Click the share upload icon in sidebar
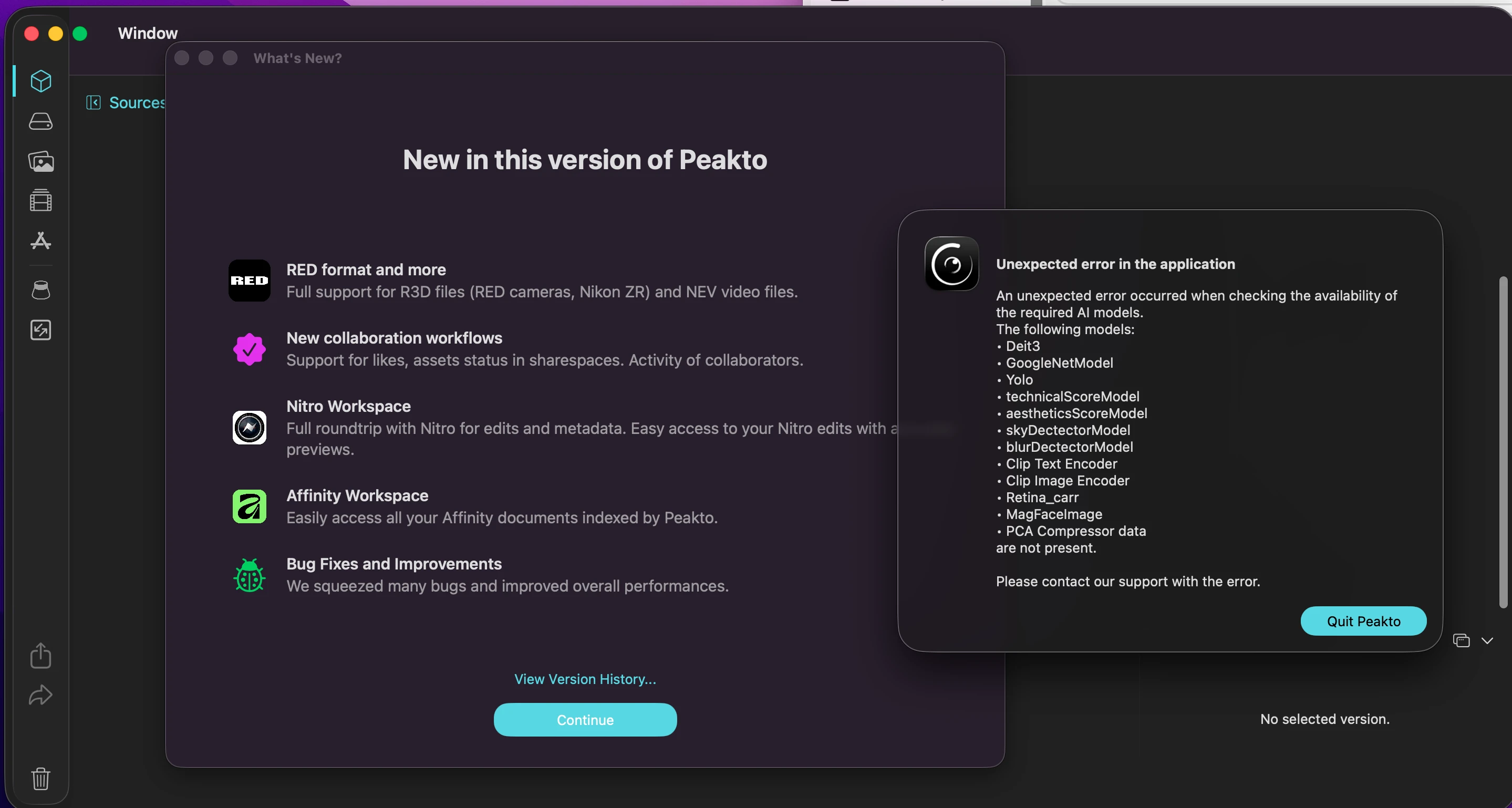Image resolution: width=1512 pixels, height=808 pixels. [40, 656]
